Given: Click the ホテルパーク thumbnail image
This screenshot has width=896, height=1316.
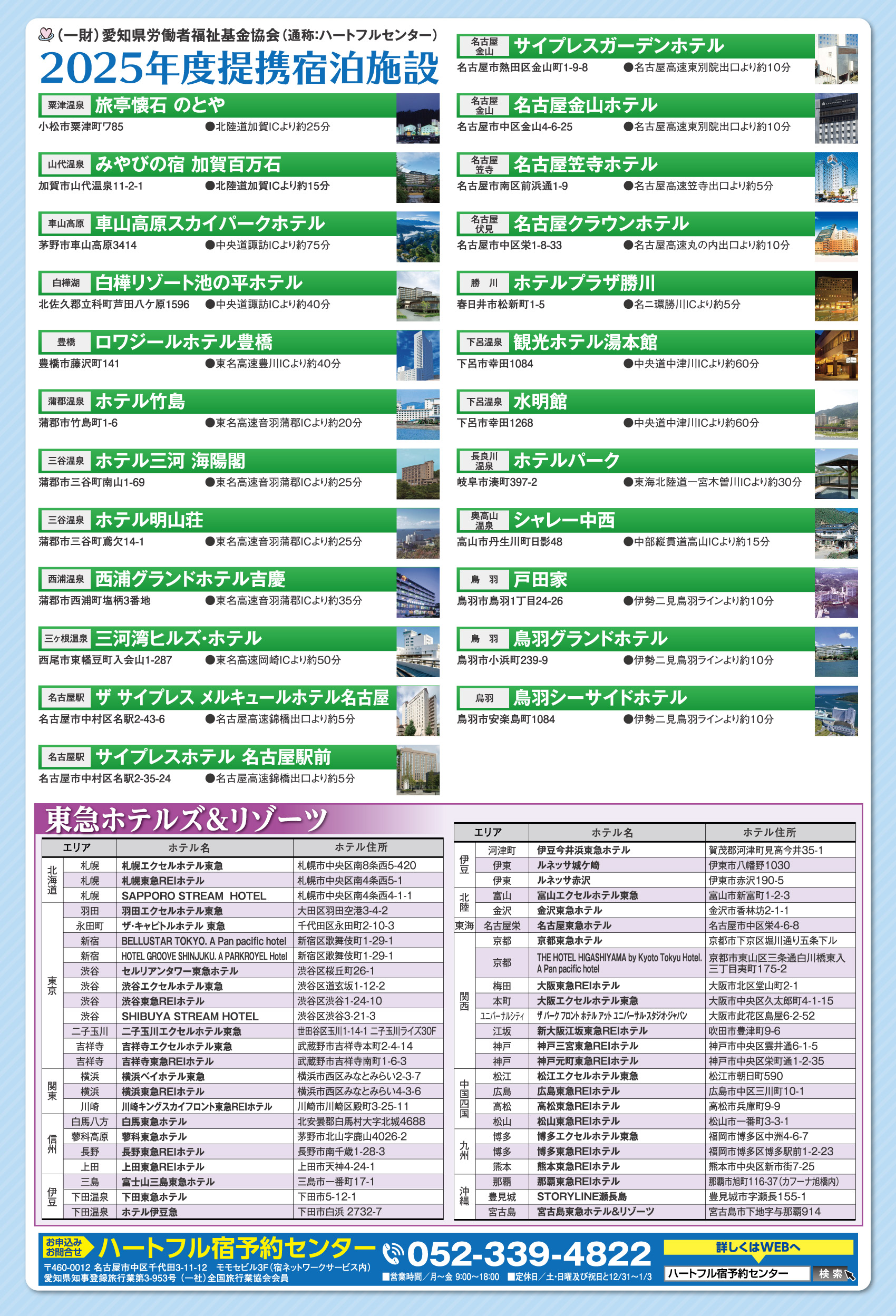Looking at the screenshot, I should [836, 474].
